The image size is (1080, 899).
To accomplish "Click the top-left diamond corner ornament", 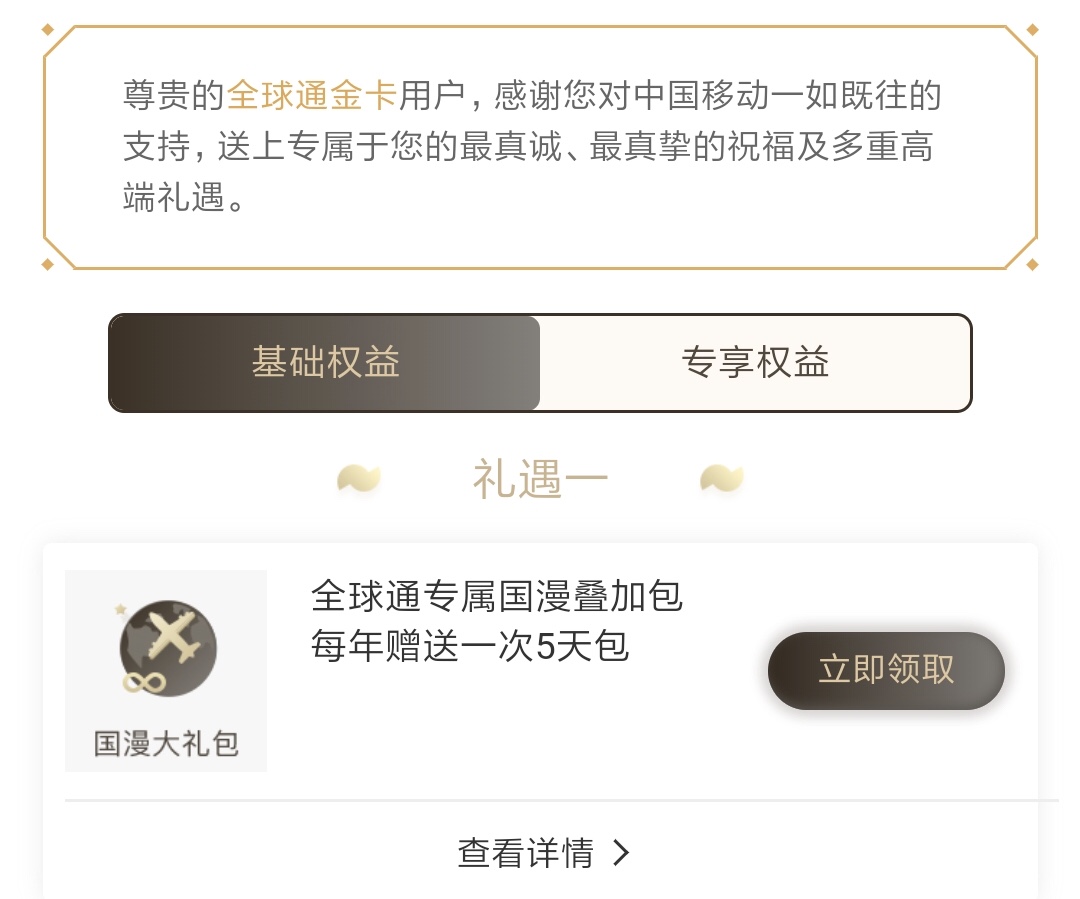I will pos(47,29).
